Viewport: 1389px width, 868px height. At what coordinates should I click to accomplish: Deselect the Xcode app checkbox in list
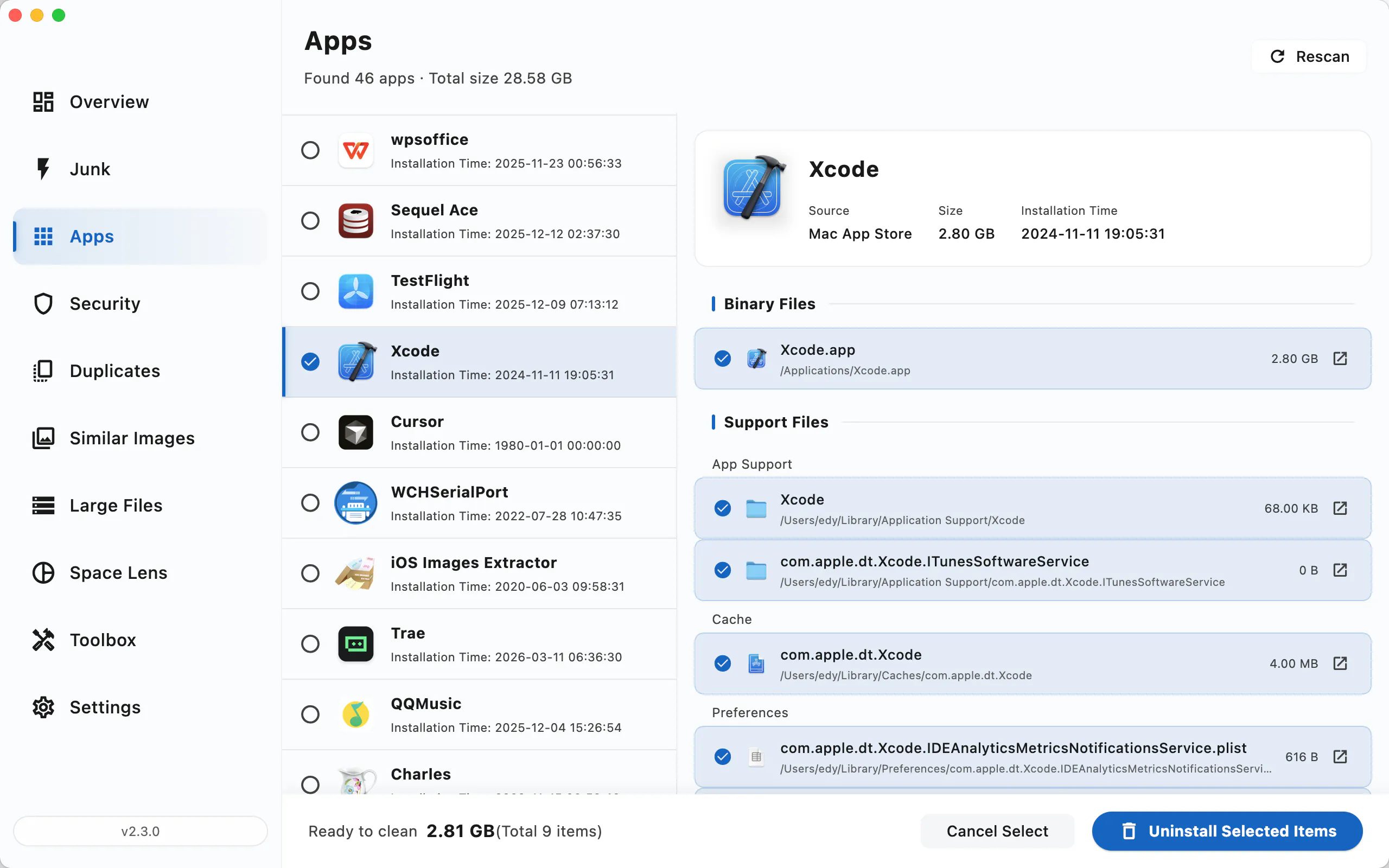[x=310, y=362]
